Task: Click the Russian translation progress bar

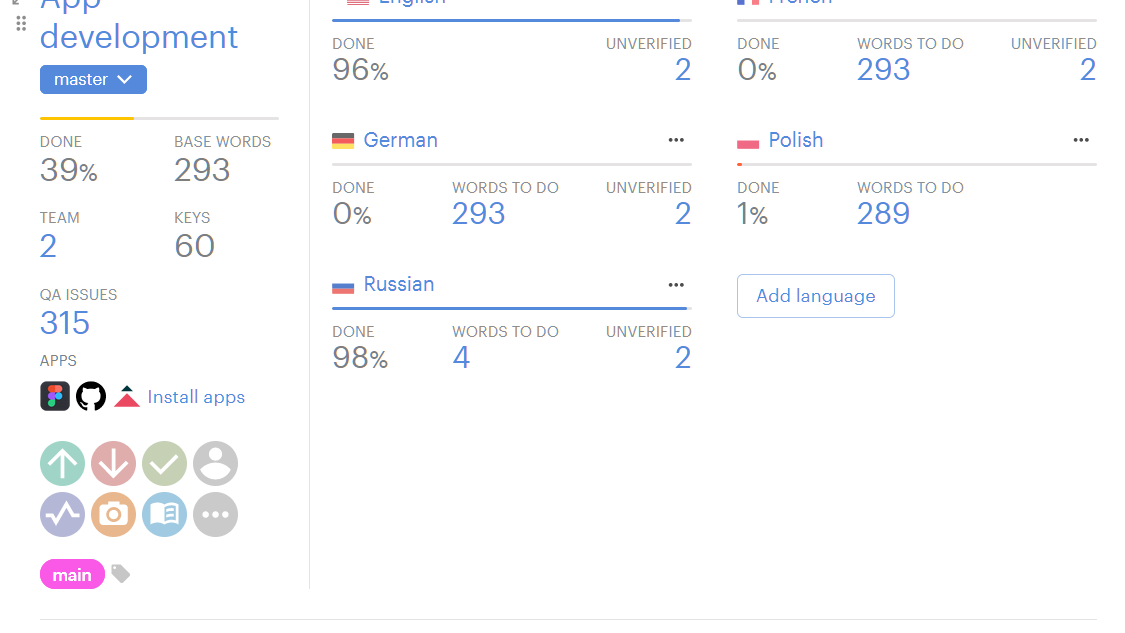Action: point(511,308)
